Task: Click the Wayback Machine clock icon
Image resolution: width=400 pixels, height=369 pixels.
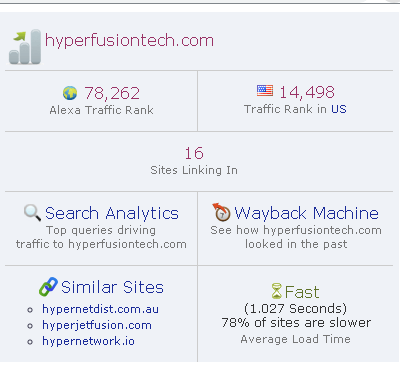Action: click(222, 212)
